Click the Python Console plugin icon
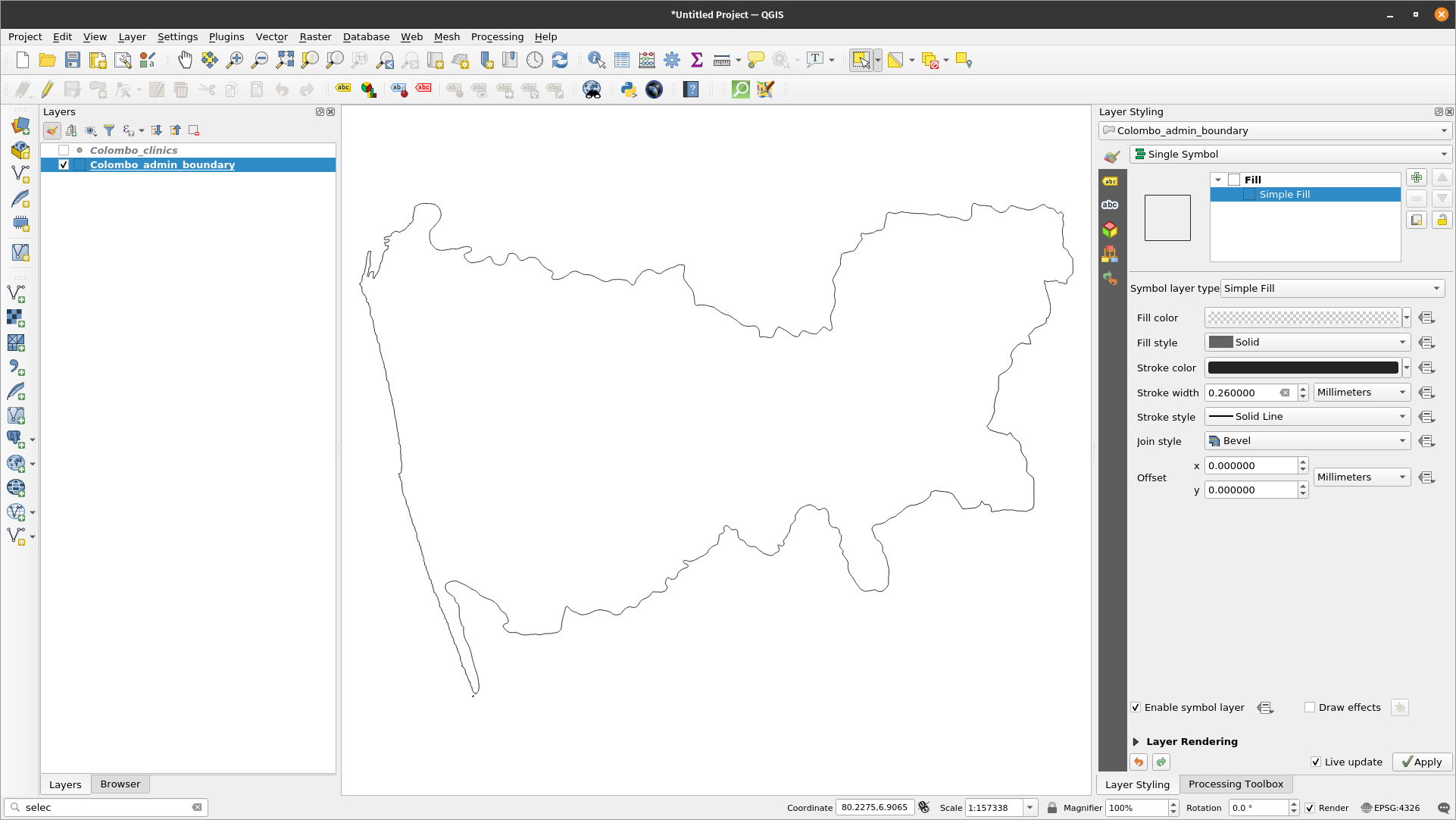1456x820 pixels. [x=628, y=89]
